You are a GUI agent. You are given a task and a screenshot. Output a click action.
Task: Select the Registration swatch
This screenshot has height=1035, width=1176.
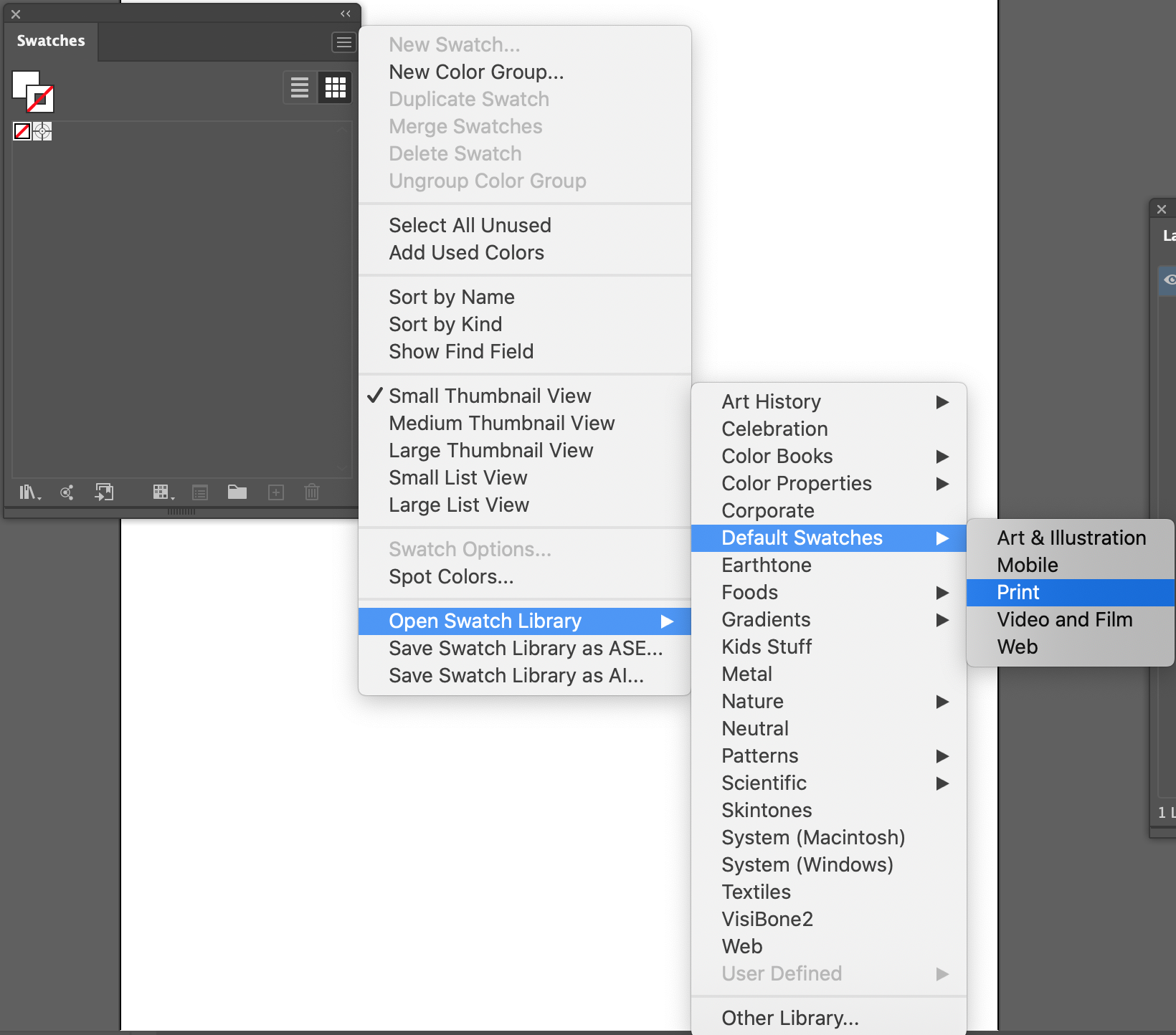(x=42, y=131)
